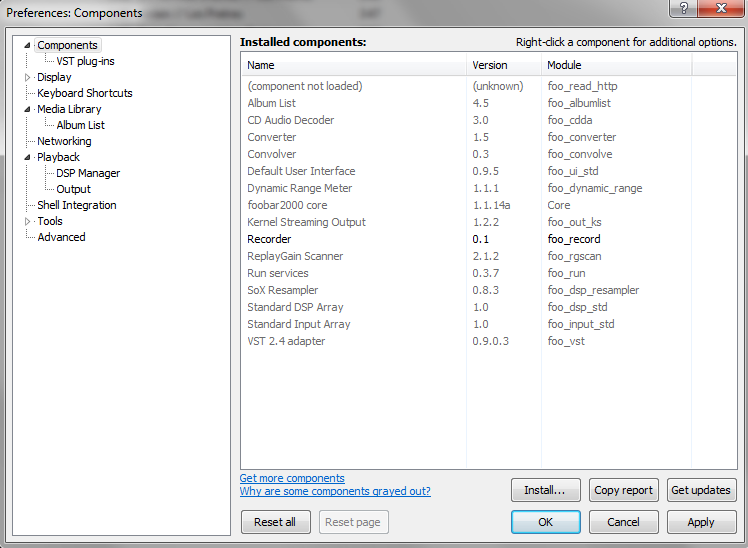Open the DSP Manager page
748x548 pixels.
click(x=88, y=173)
